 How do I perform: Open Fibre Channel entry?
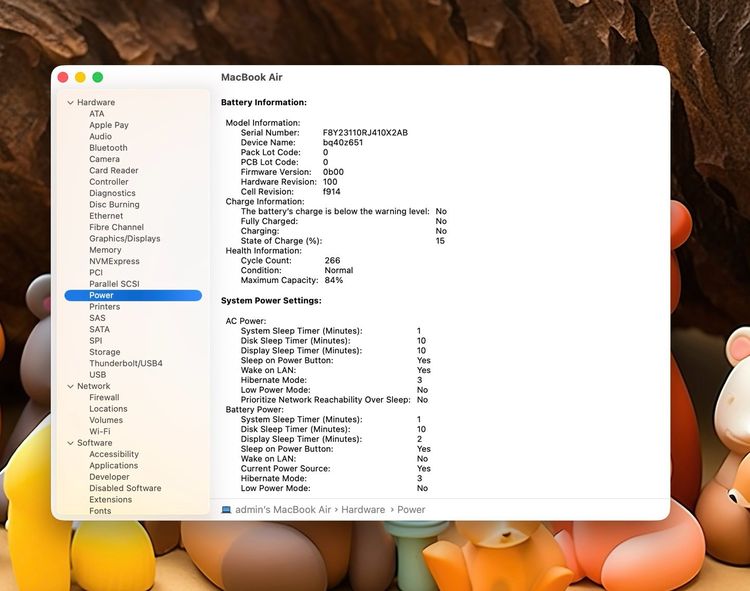pos(116,227)
